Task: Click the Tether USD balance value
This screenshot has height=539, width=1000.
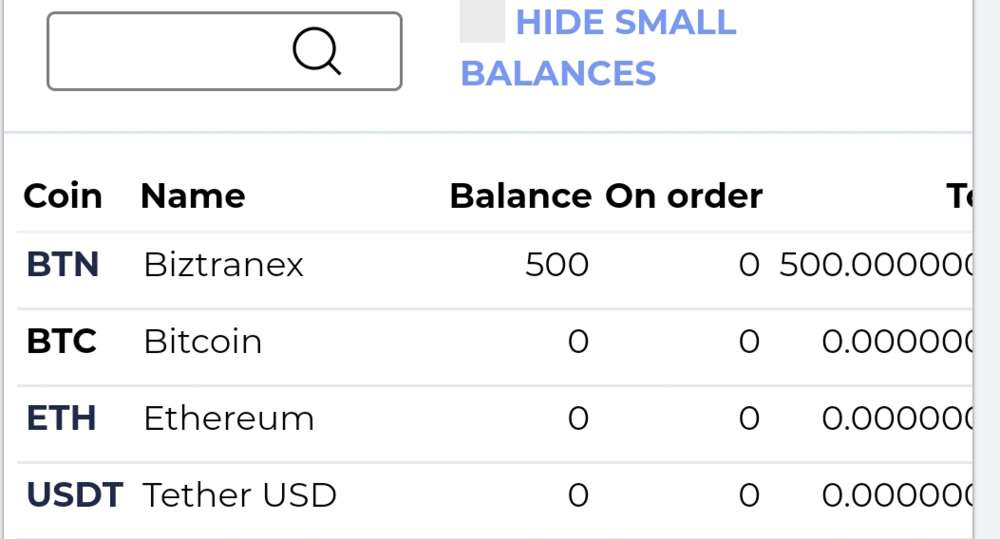Action: [x=578, y=495]
